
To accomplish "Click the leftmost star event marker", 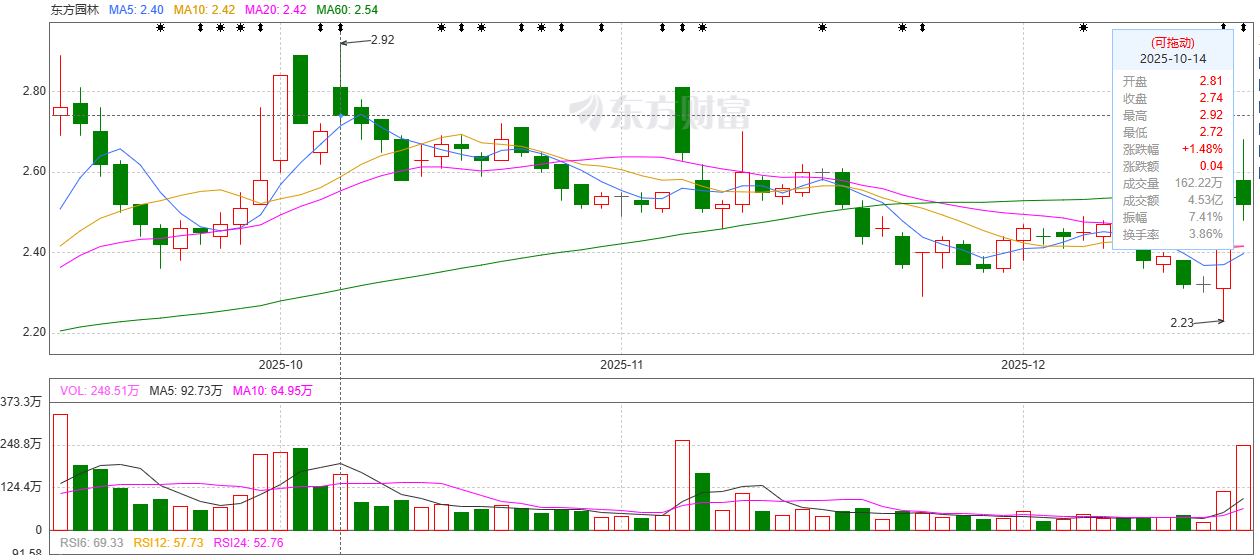I will 160,28.
